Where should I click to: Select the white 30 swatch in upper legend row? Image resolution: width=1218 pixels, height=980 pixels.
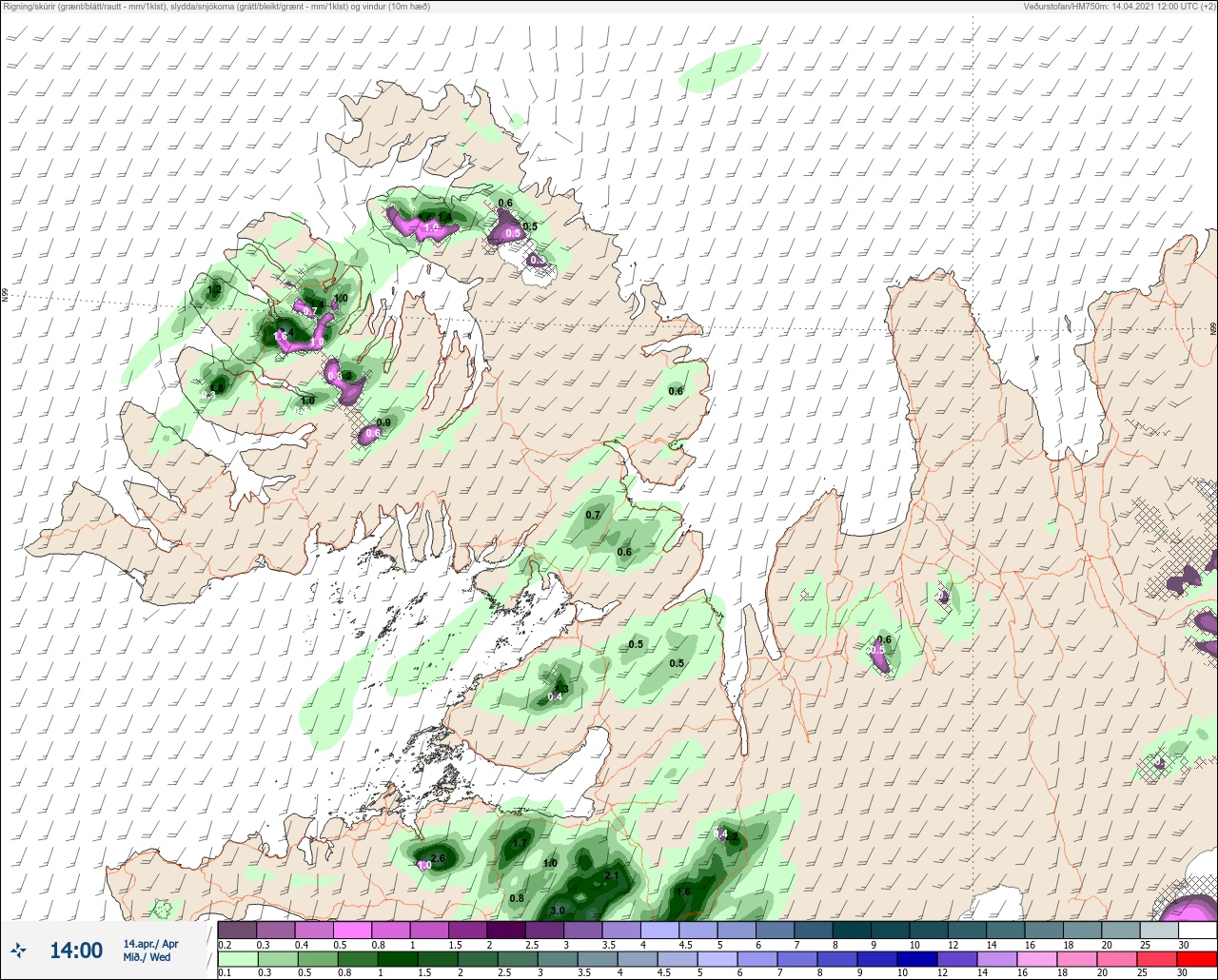[1197, 930]
